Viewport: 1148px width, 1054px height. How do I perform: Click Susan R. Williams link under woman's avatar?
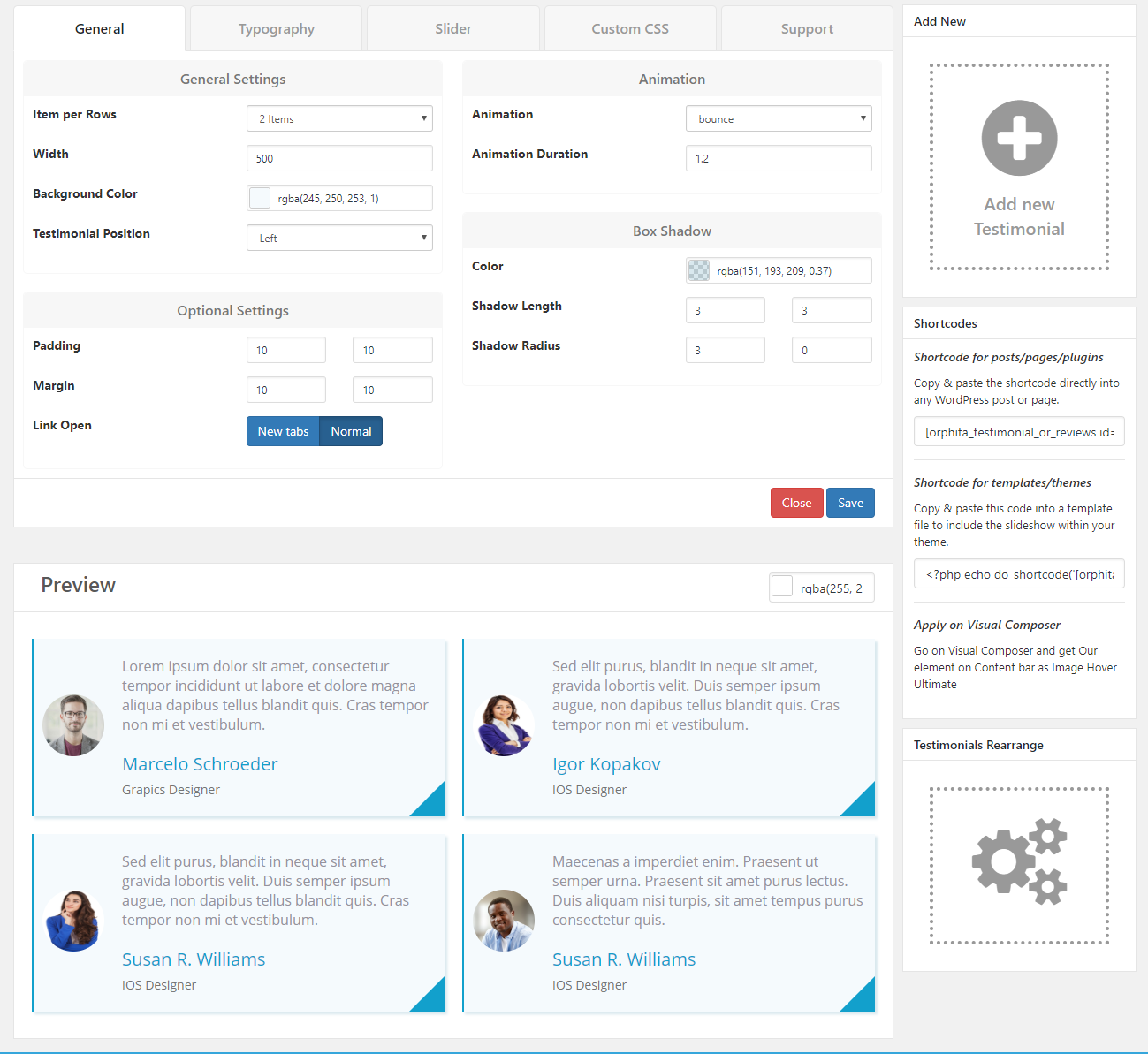pos(194,959)
